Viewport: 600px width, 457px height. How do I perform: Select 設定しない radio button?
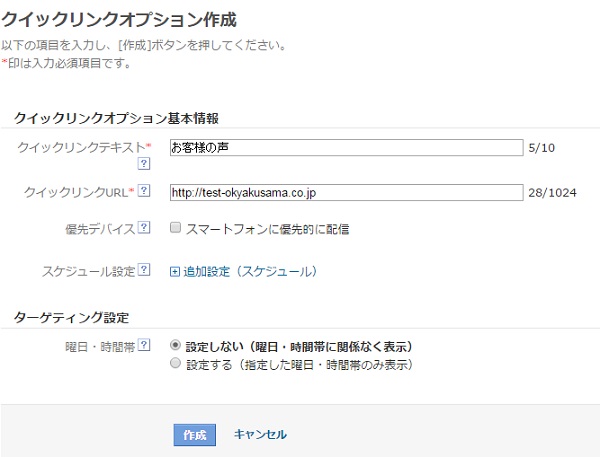tap(175, 345)
